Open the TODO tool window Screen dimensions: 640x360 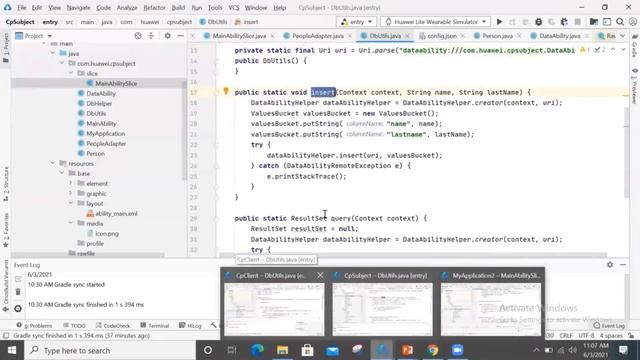pyautogui.click(x=74, y=326)
